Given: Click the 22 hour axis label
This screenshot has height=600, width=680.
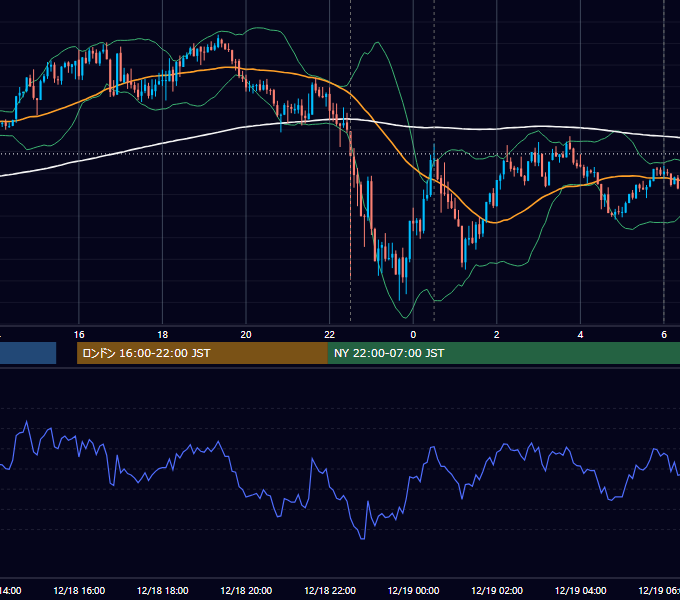Looking at the screenshot, I should (330, 335).
